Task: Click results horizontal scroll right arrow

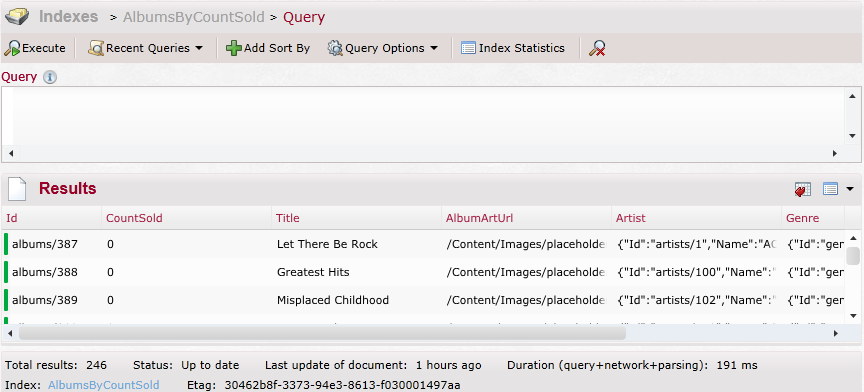Action: pos(835,333)
